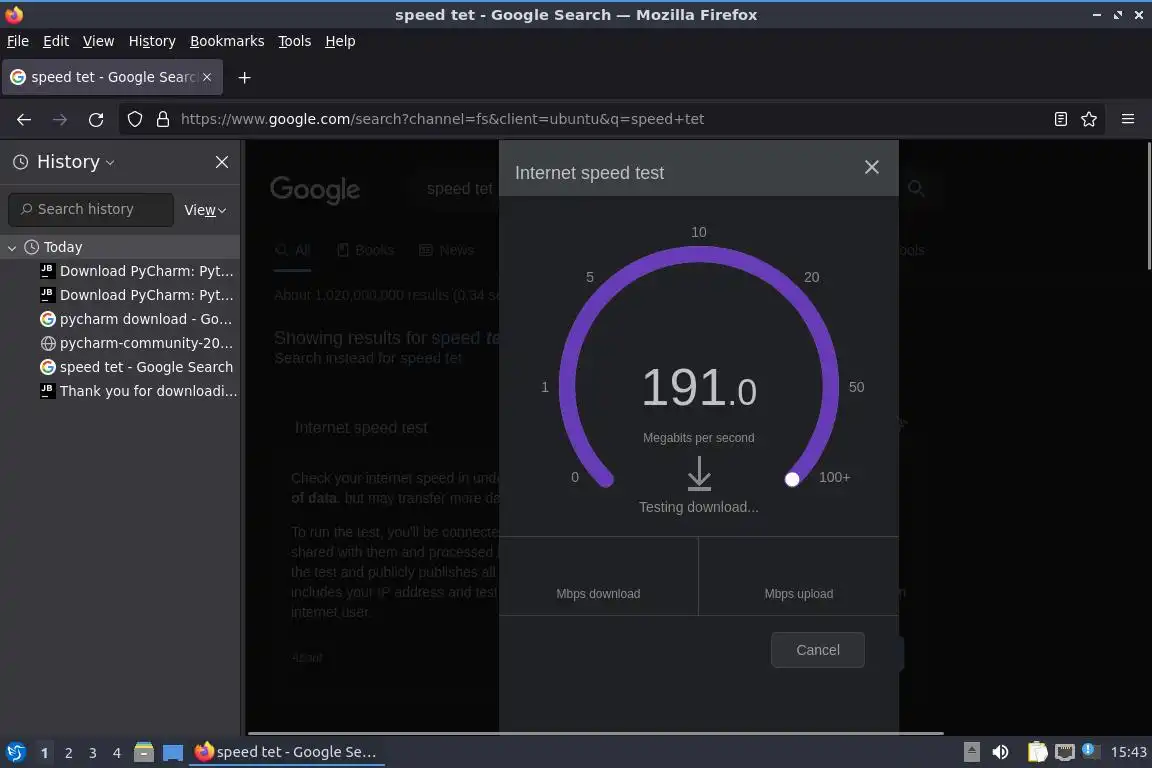Close the speed tet Google Search tab
Viewport: 1152px width, 768px height.
click(x=207, y=77)
